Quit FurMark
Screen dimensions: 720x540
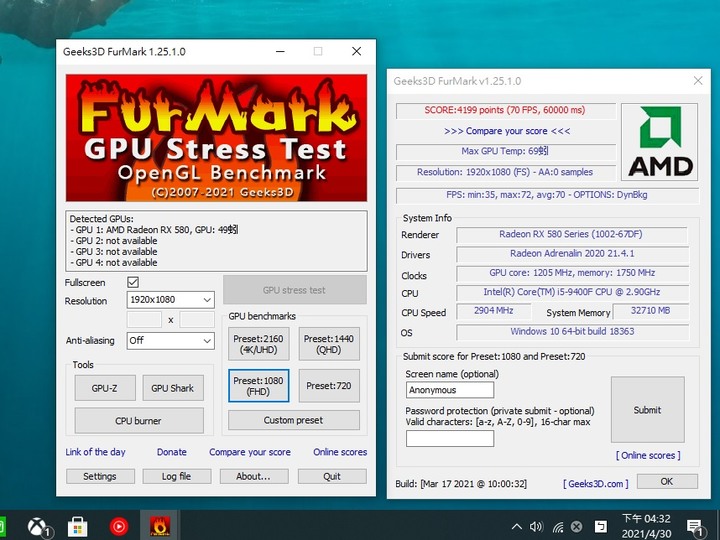(332, 477)
